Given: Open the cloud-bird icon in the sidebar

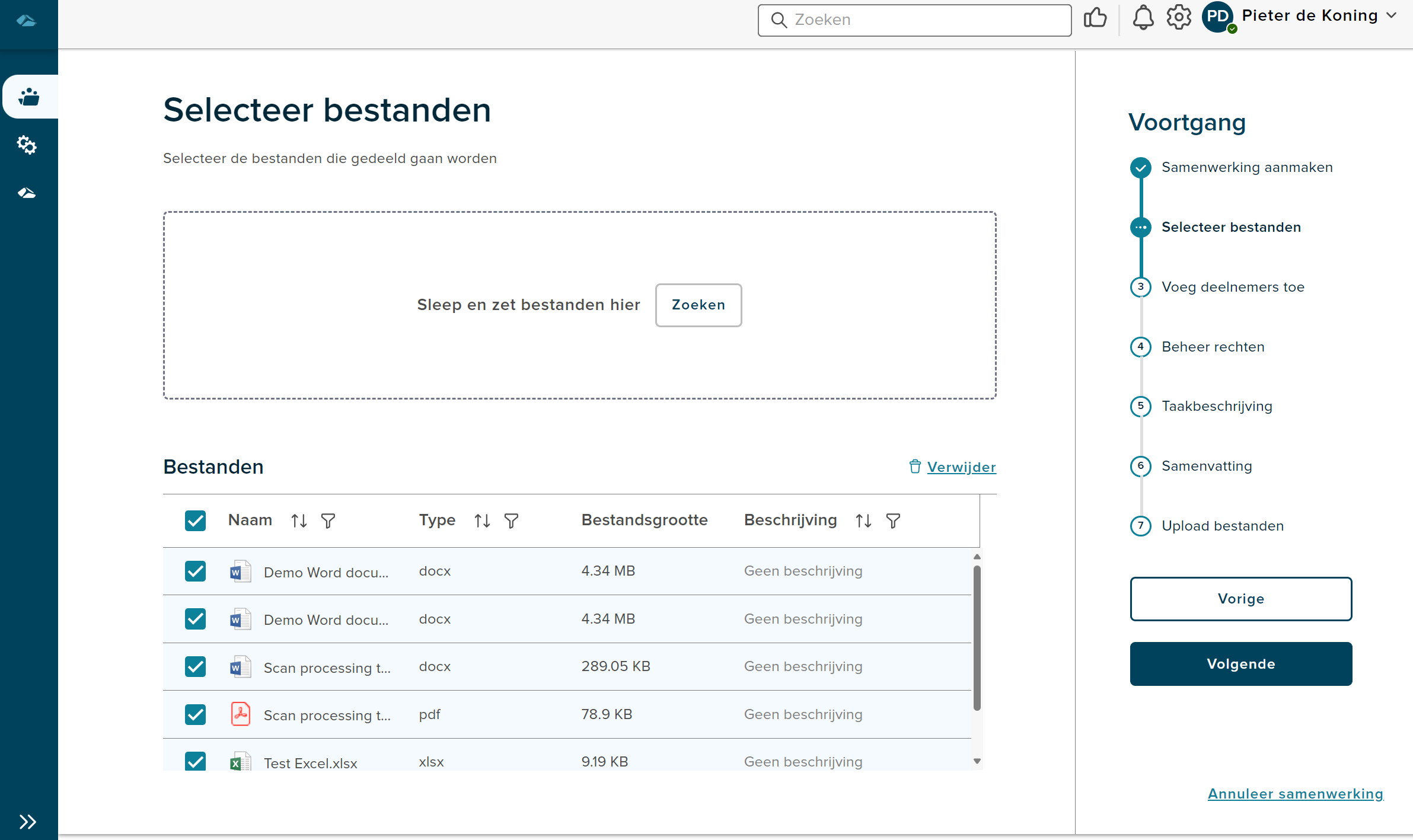Looking at the screenshot, I should point(27,193).
